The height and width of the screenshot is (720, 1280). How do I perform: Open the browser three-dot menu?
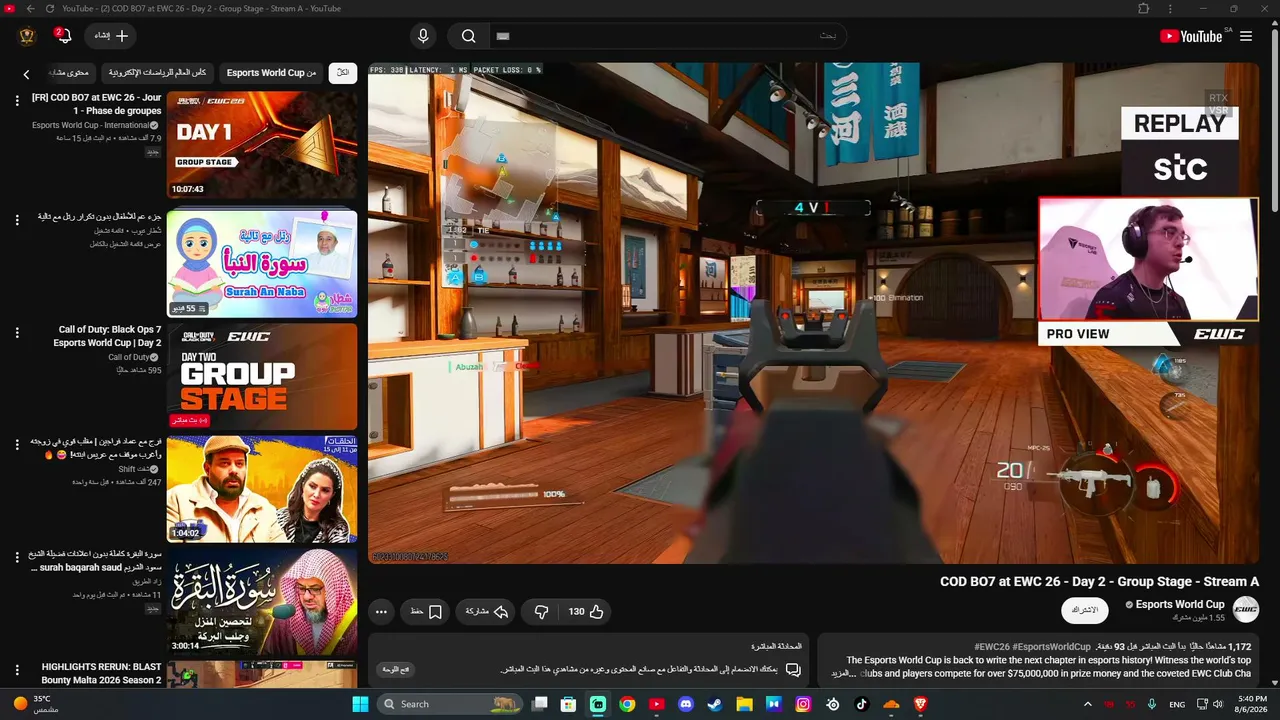(1172, 9)
